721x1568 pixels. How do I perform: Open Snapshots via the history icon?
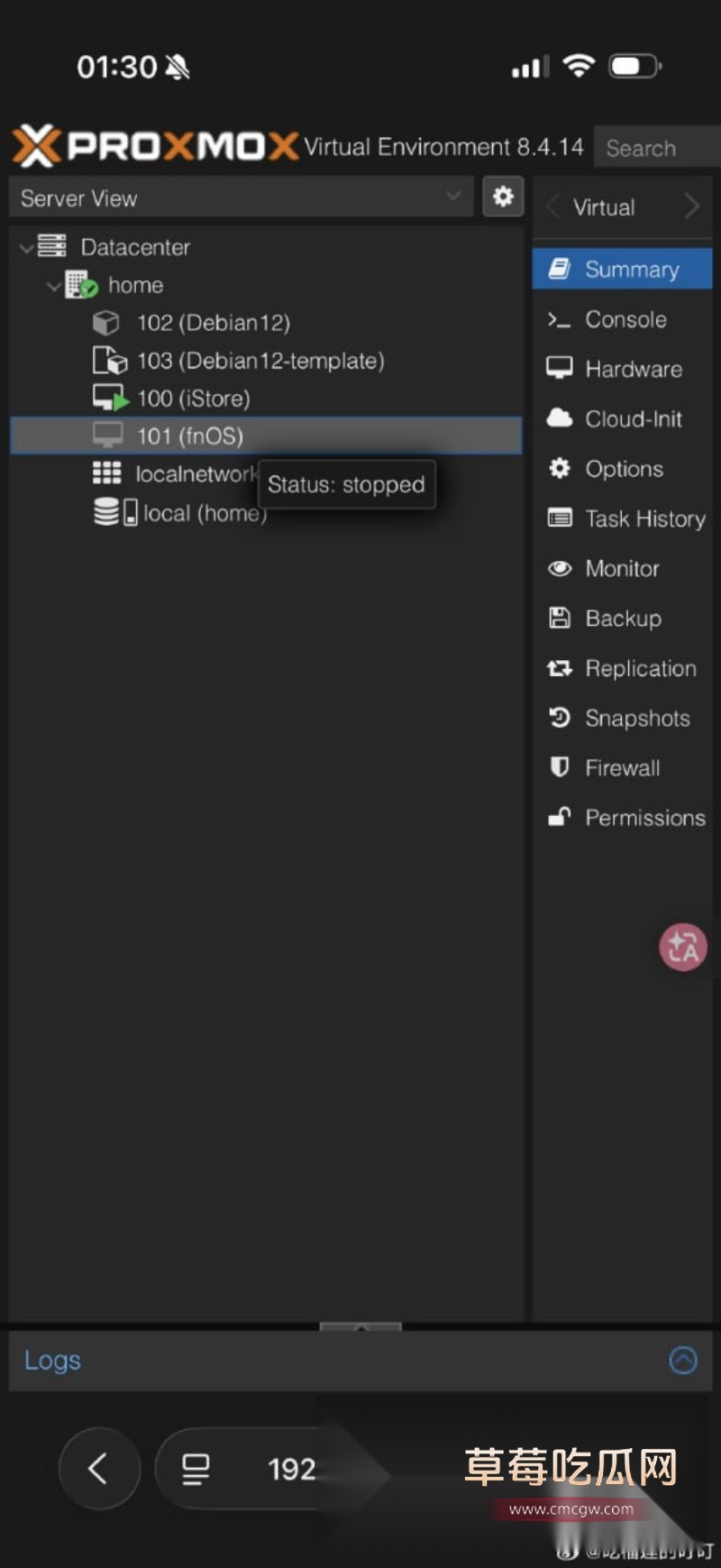click(x=560, y=718)
